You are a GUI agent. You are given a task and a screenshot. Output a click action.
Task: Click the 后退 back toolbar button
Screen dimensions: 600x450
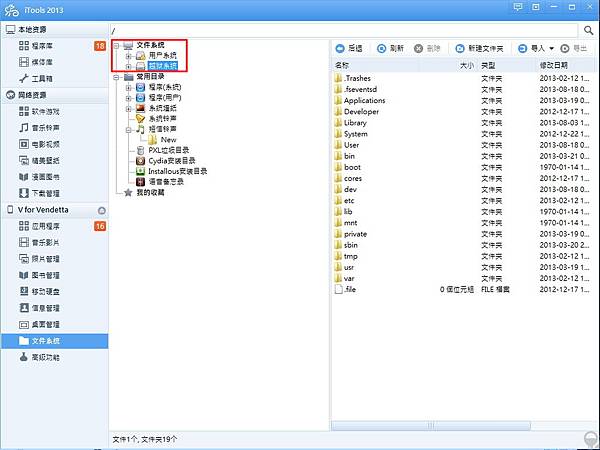click(x=349, y=49)
